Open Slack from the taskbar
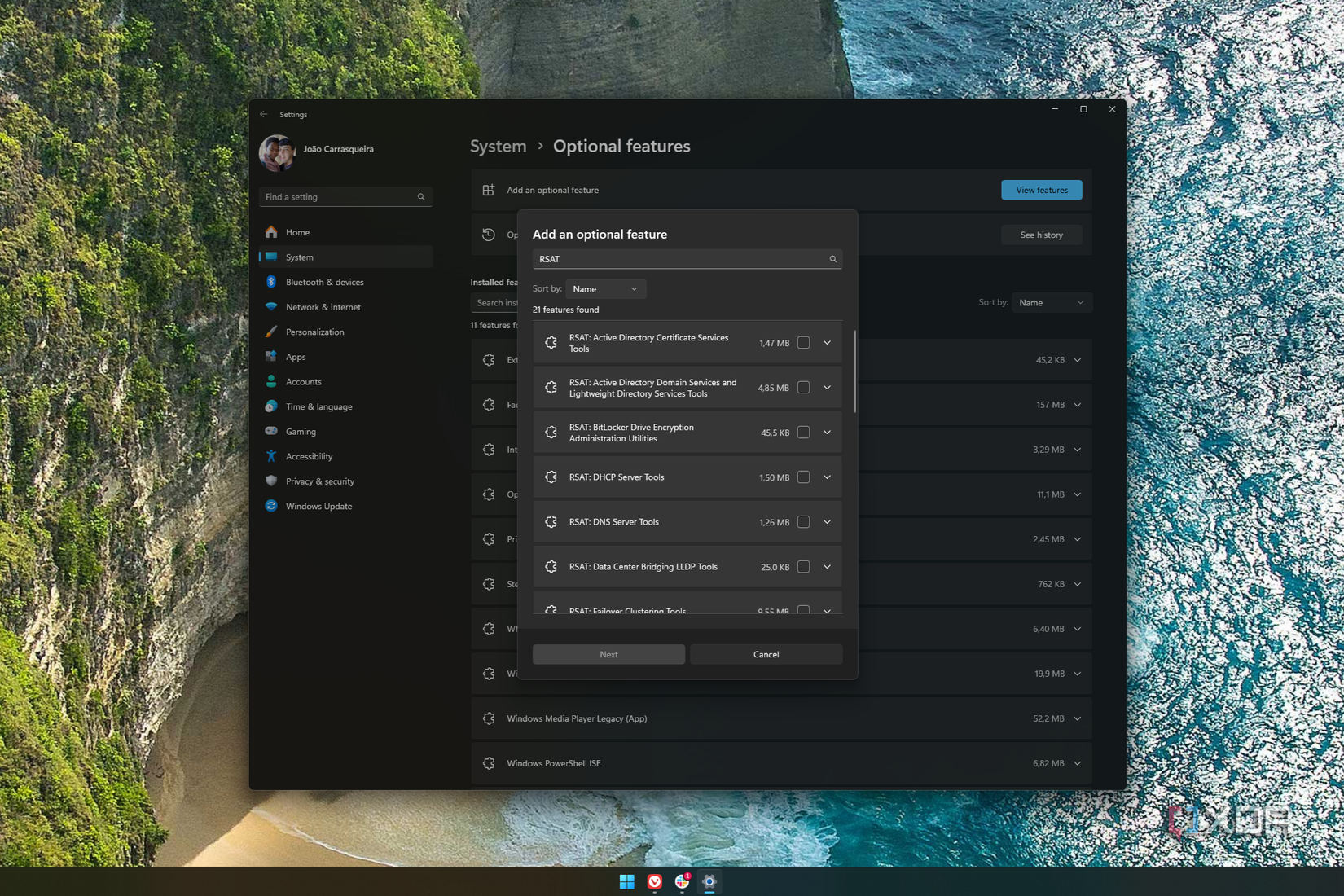 coord(682,881)
